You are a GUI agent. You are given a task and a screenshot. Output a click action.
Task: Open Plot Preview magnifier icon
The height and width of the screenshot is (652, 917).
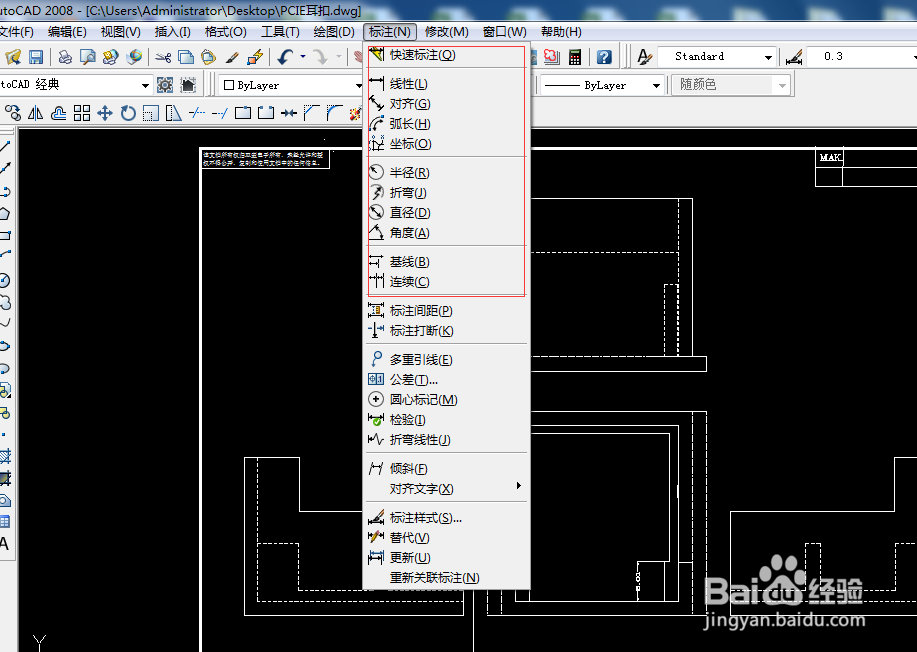(x=88, y=57)
